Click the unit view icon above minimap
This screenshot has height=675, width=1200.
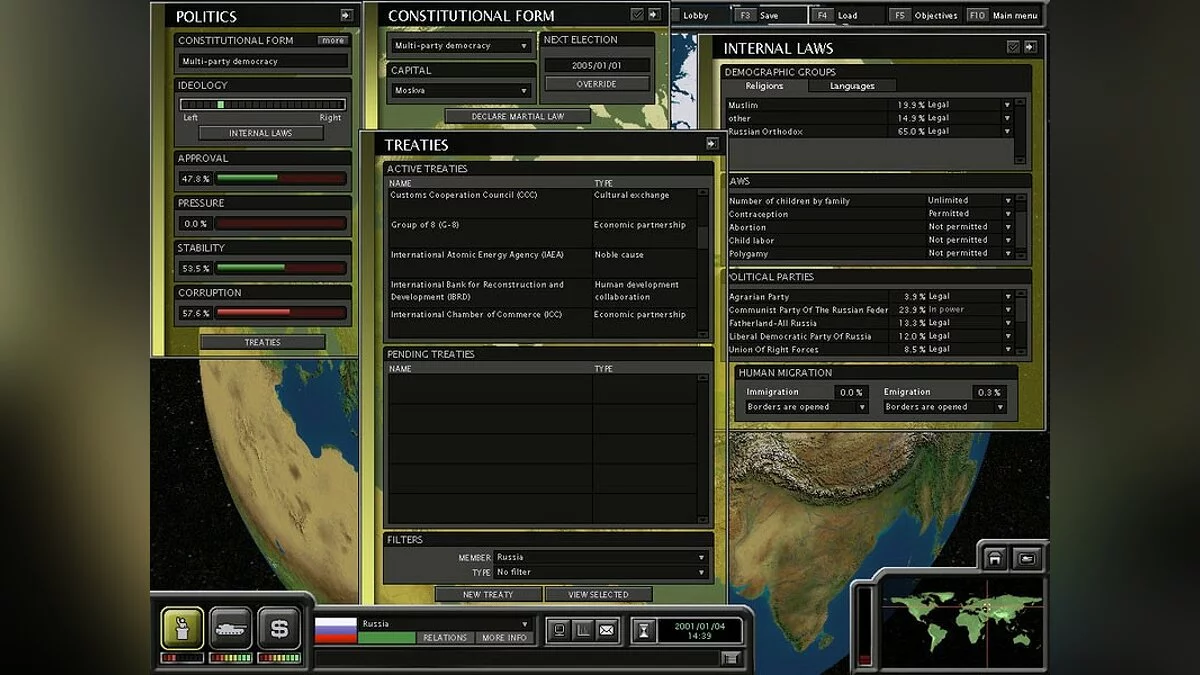click(1027, 558)
